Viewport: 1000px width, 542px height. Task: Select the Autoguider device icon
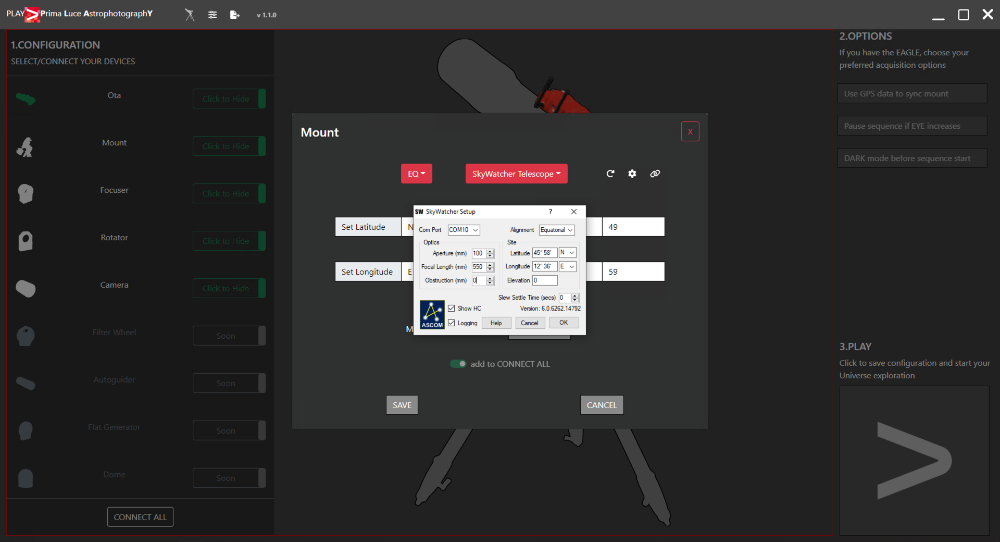tap(26, 383)
